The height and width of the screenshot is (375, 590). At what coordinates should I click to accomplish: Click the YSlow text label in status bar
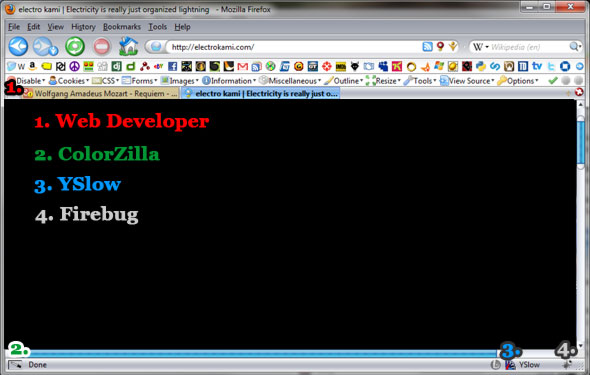[529, 365]
